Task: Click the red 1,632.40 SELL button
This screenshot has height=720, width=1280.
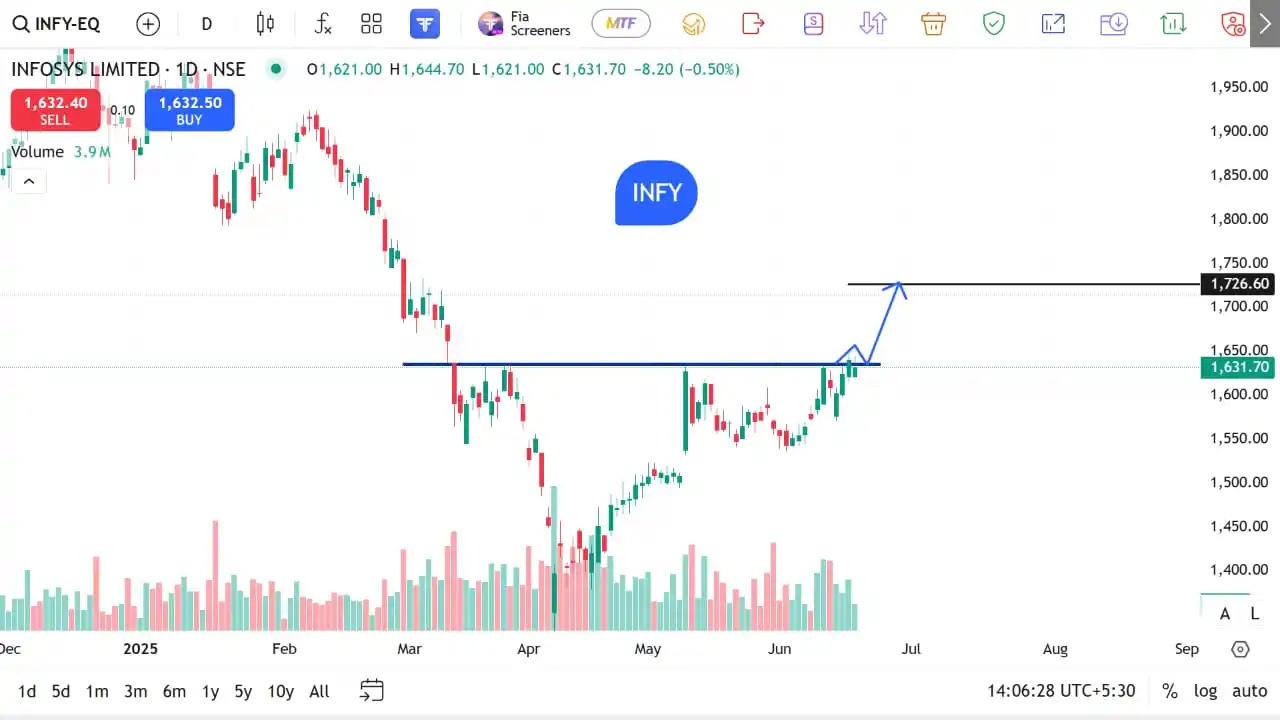Action: (55, 110)
